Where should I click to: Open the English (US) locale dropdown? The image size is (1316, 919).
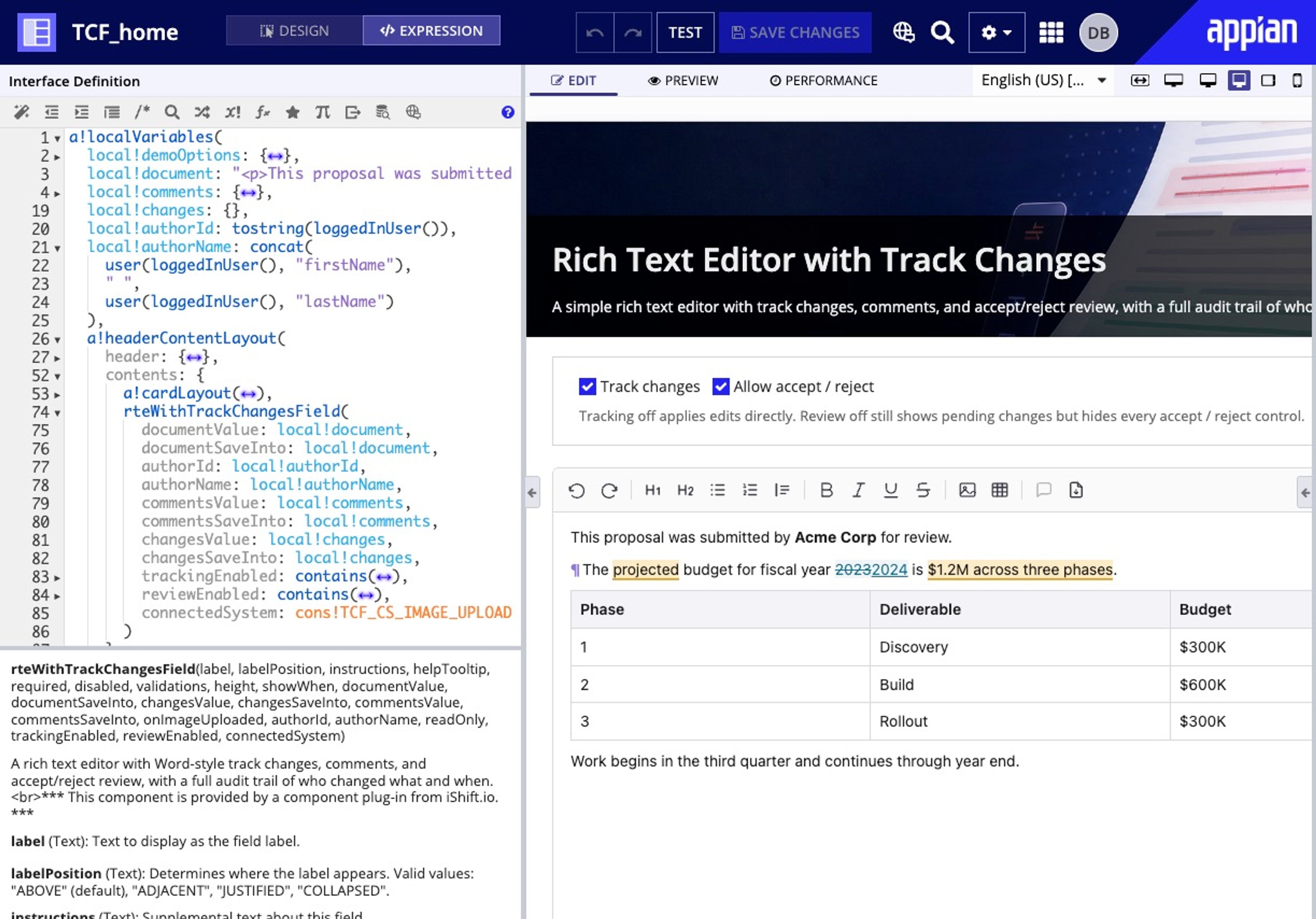click(x=1043, y=80)
